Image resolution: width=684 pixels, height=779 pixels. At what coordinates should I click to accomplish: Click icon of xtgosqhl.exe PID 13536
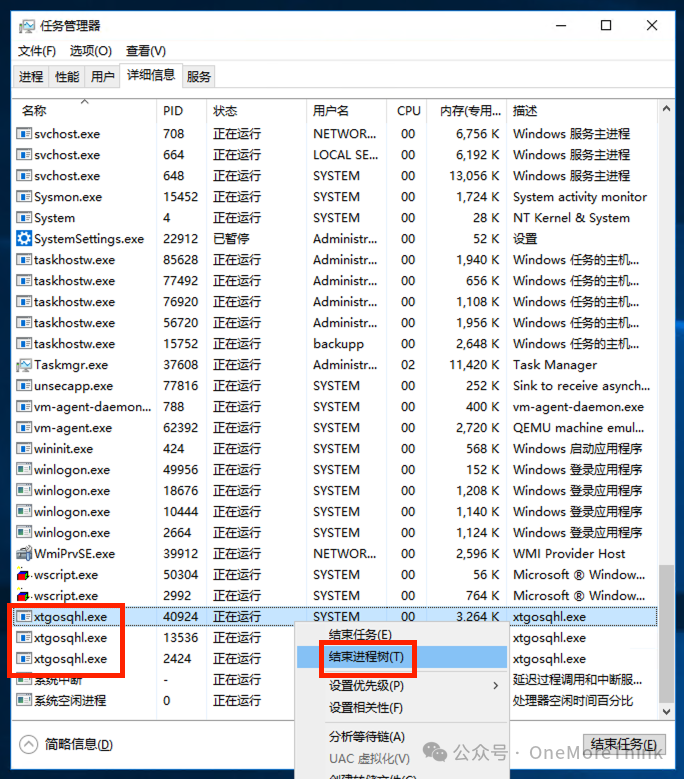23,637
